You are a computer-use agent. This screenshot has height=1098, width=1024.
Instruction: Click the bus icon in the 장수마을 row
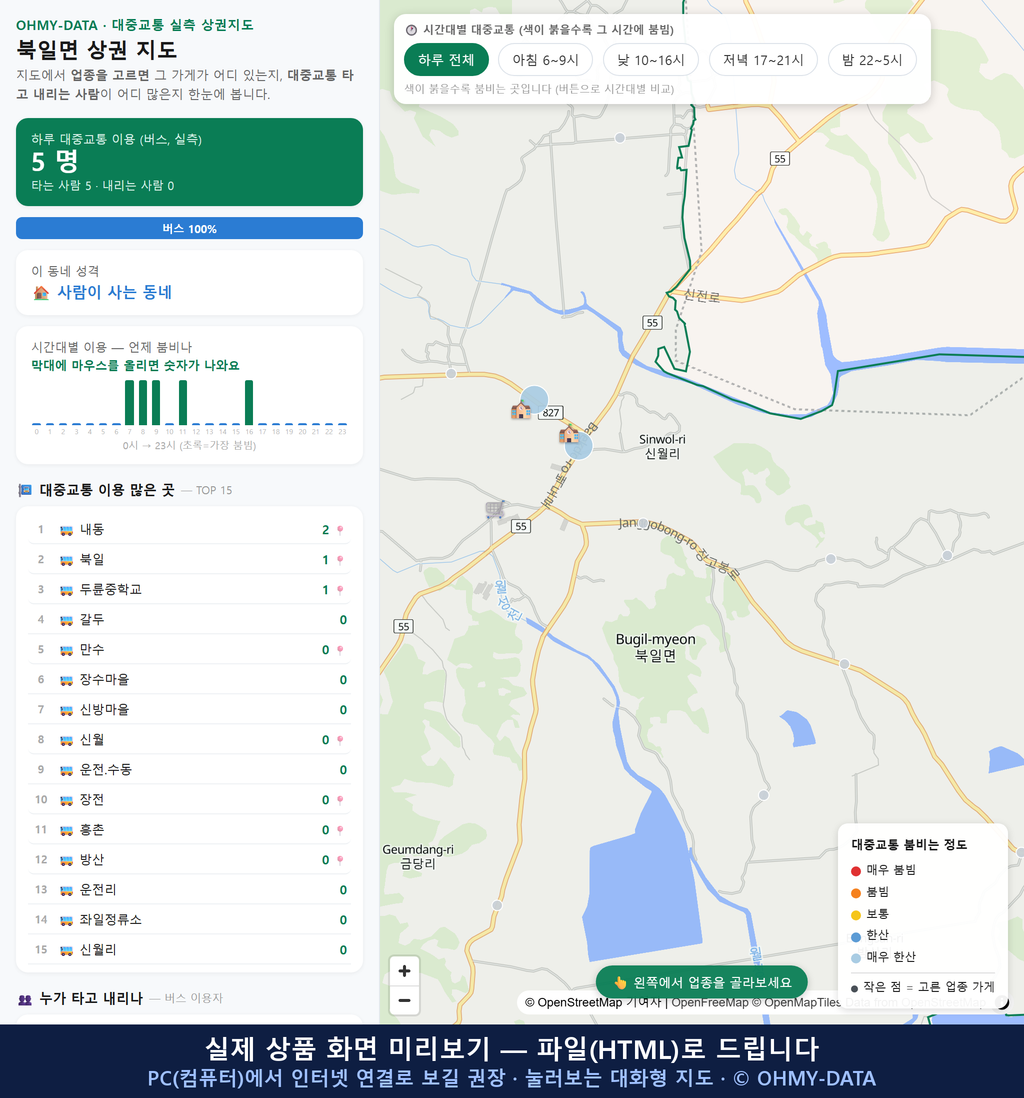click(67, 680)
